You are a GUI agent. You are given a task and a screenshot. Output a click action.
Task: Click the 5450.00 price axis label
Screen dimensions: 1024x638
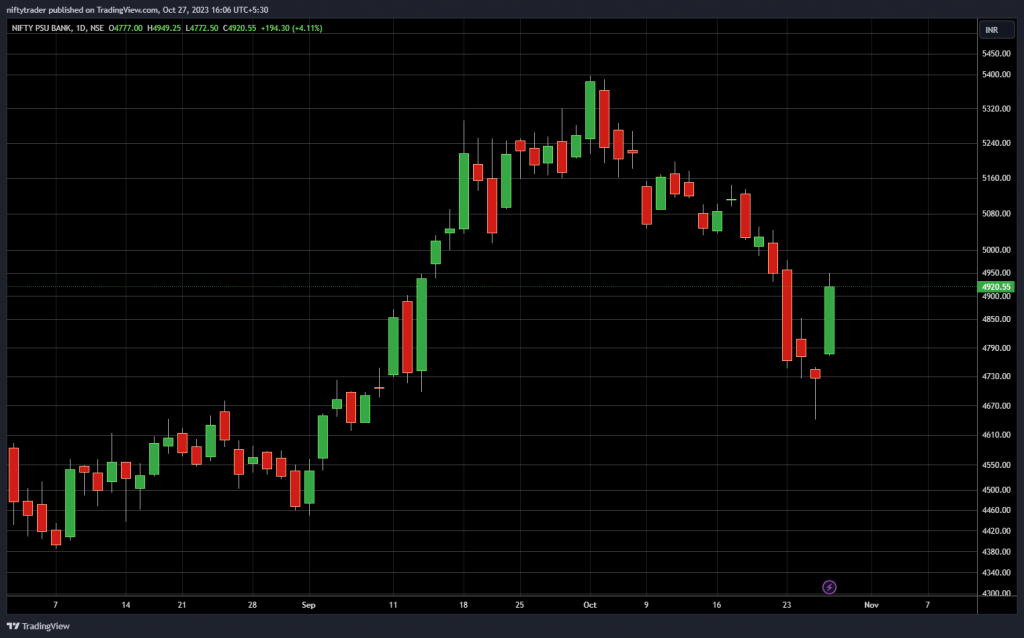click(x=996, y=54)
